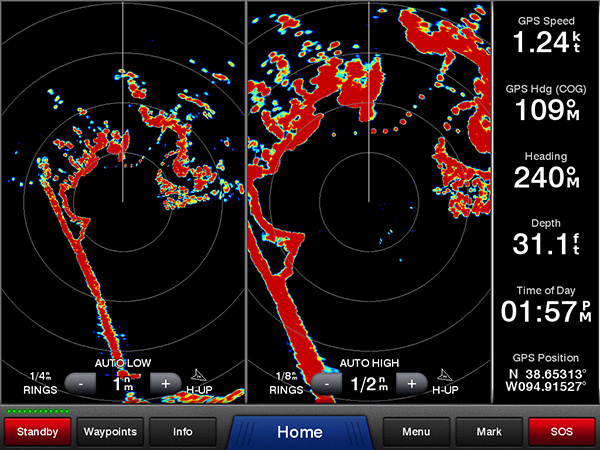The width and height of the screenshot is (600, 450).
Task: Tap the Info button
Action: tap(183, 432)
